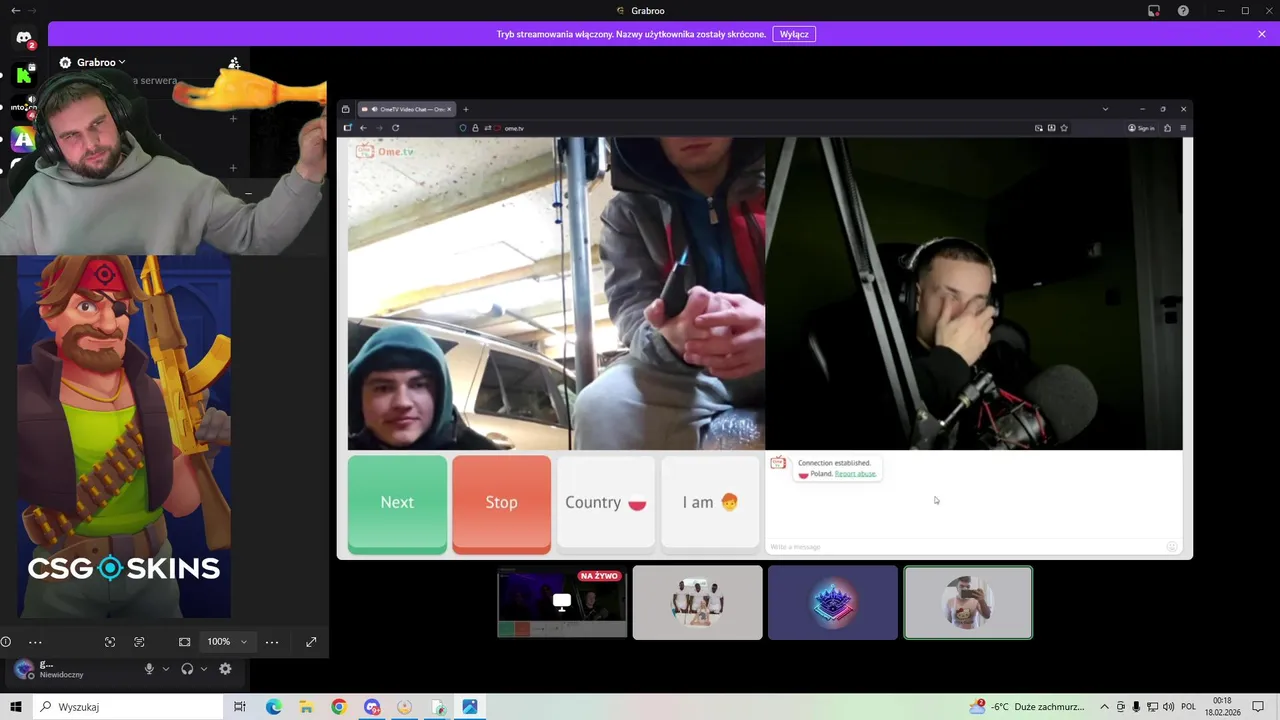Viewport: 1280px width, 720px height.
Task: Focus the 'Write a message' chat field
Action: (965, 547)
